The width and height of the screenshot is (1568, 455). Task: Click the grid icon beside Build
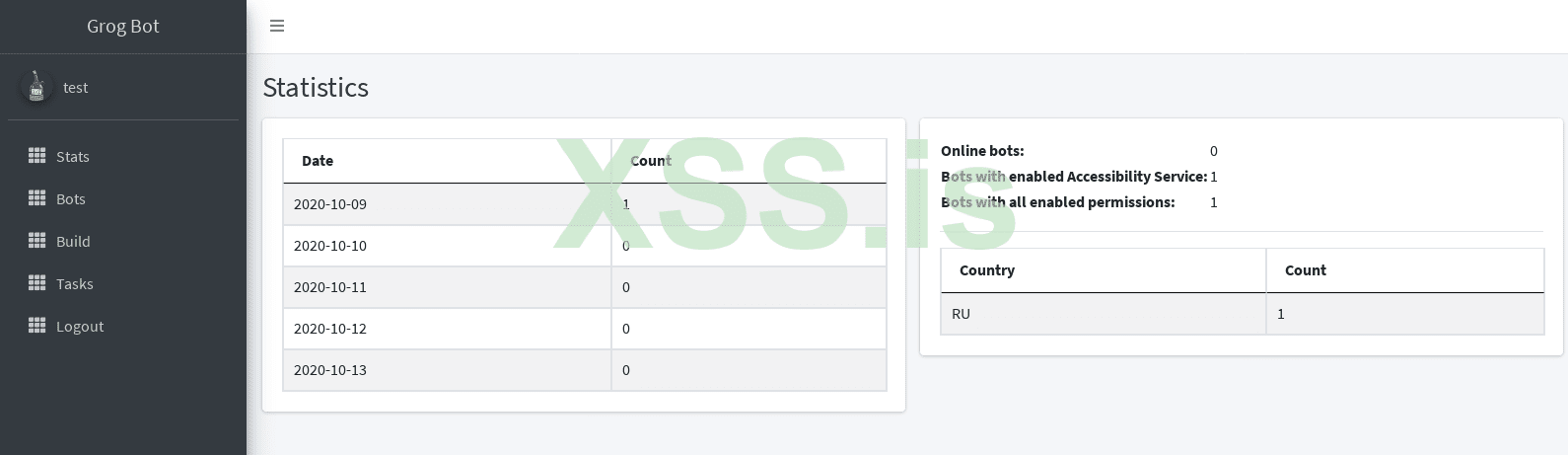click(37, 241)
